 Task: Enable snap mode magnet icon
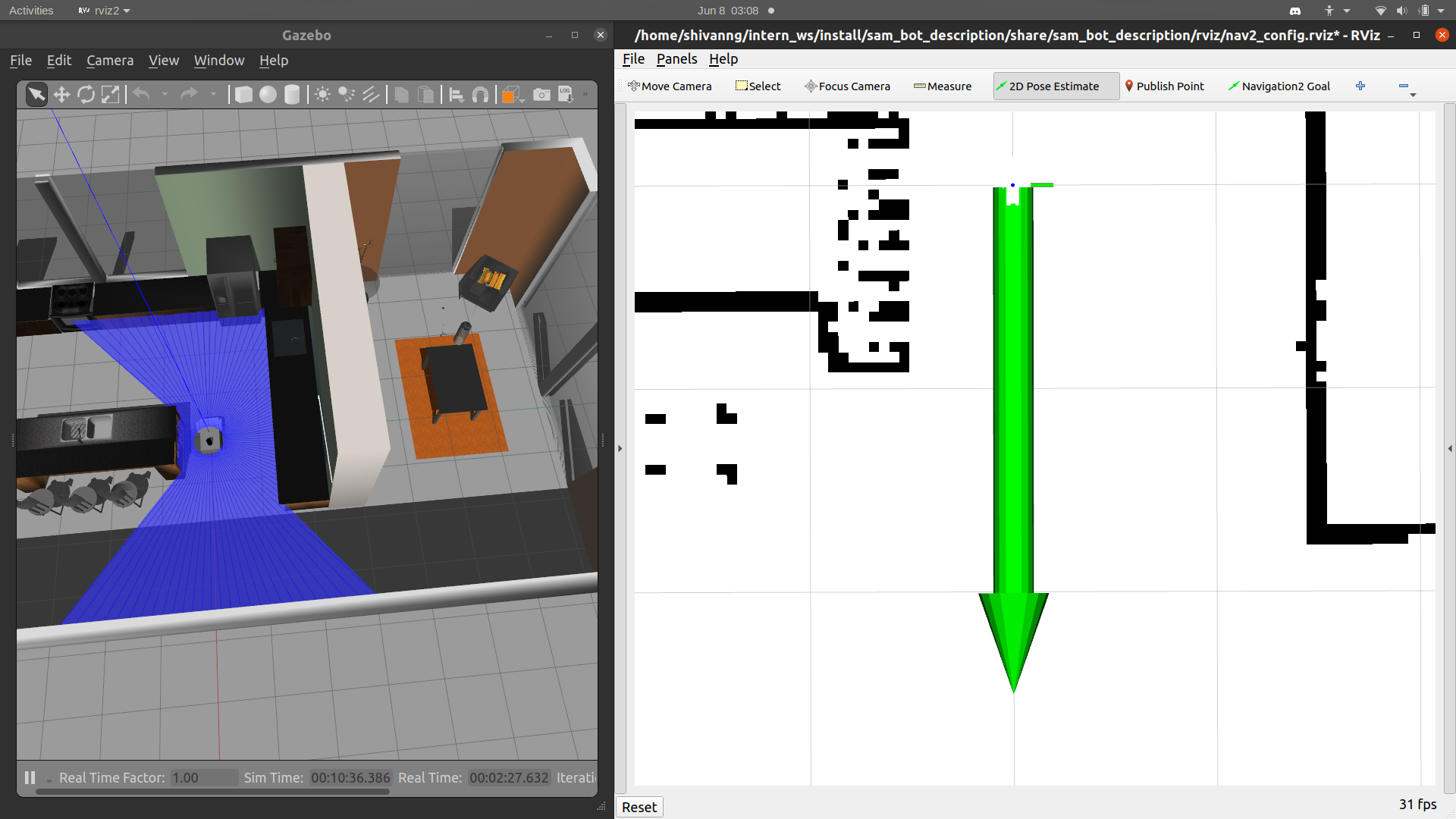coord(480,94)
